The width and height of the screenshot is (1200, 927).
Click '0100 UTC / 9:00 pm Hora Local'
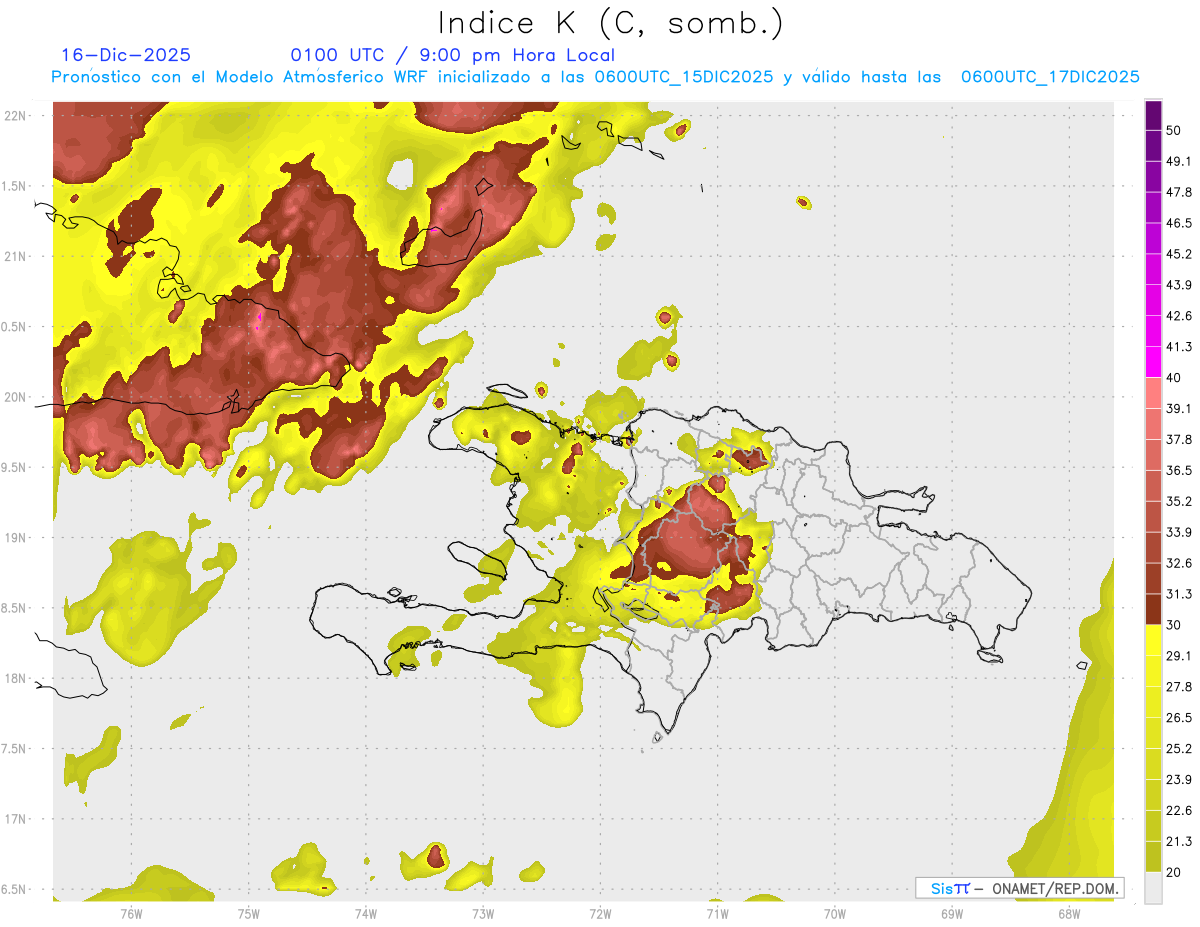[x=453, y=55]
